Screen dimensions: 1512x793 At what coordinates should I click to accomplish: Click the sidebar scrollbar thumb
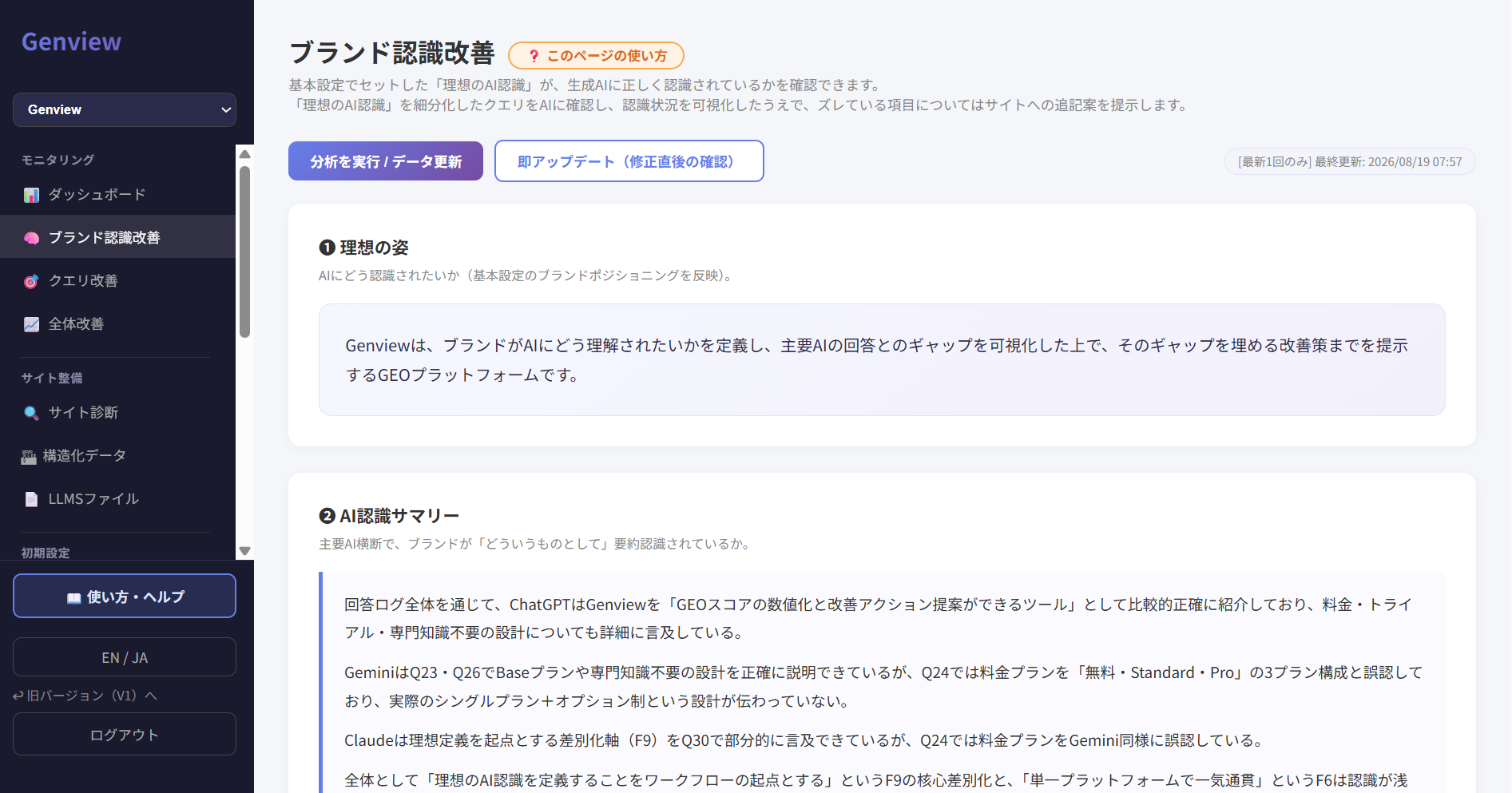click(x=245, y=252)
